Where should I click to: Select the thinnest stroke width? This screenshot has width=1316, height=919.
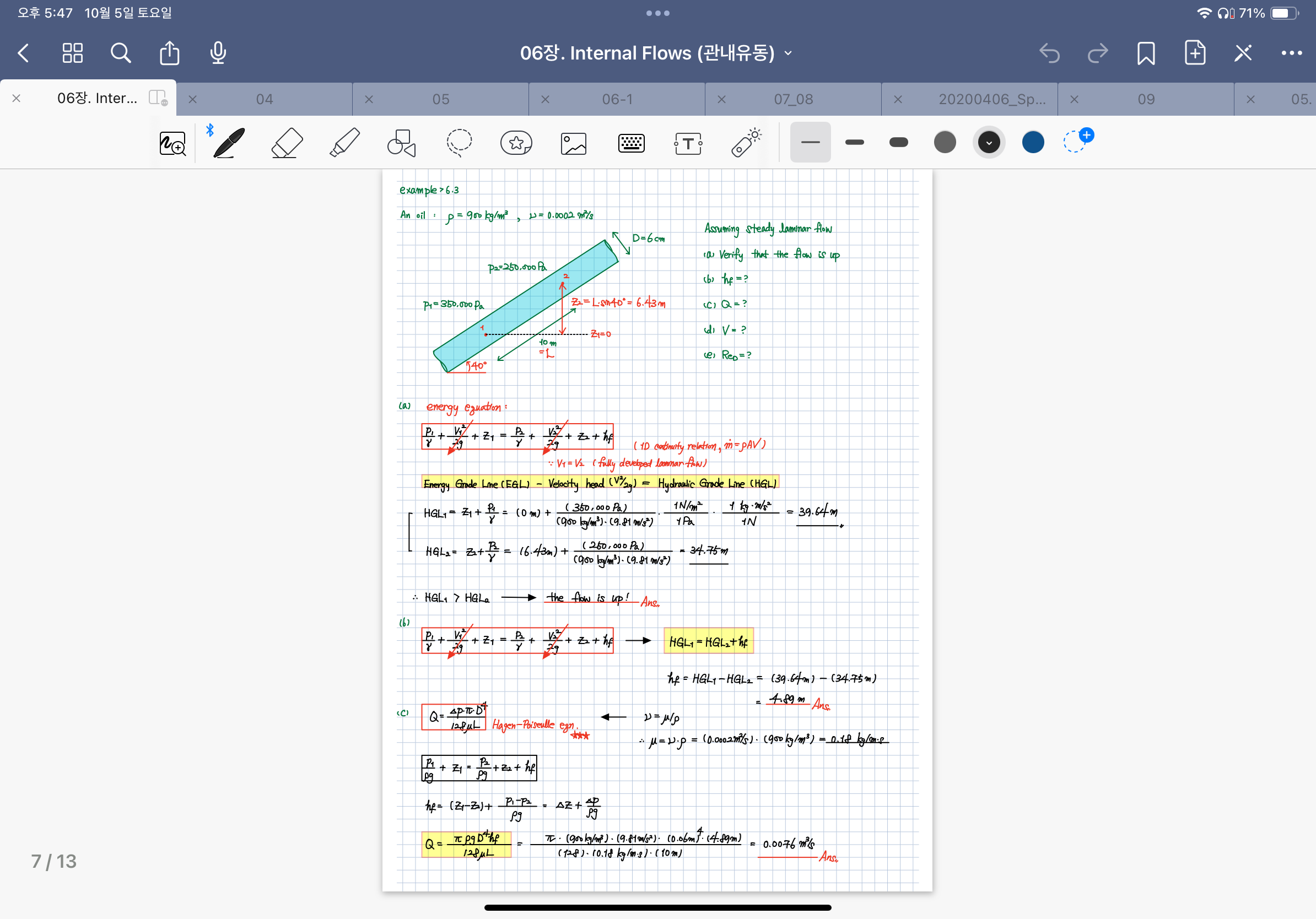(x=810, y=142)
